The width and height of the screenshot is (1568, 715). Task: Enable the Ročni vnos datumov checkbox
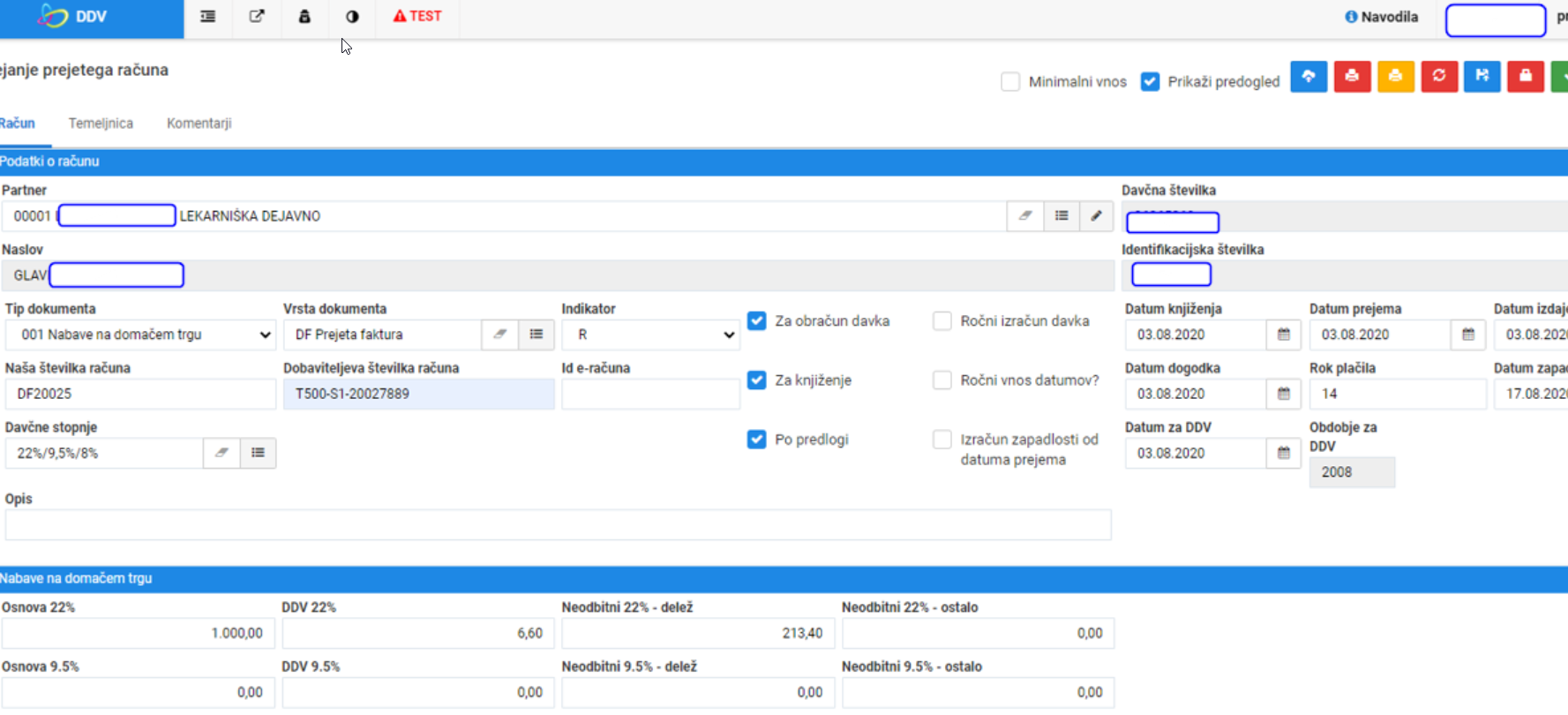(942, 380)
